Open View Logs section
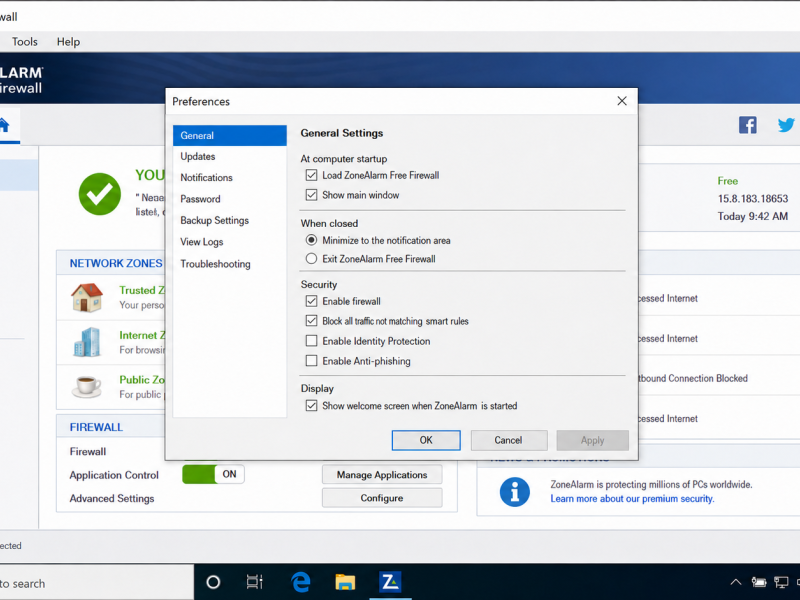Screen dimensions: 800x600 click(230, 242)
